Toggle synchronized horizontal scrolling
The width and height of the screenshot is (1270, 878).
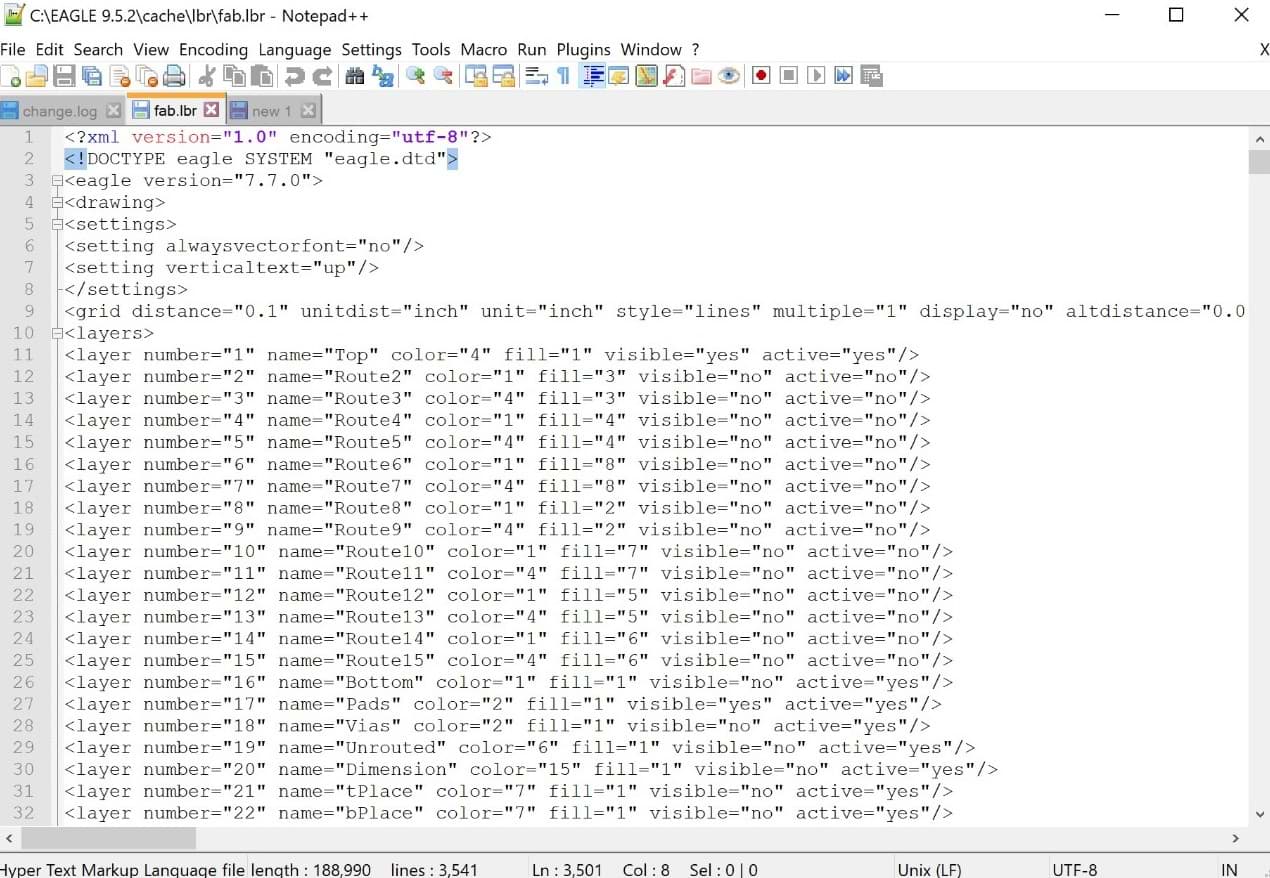coord(503,76)
